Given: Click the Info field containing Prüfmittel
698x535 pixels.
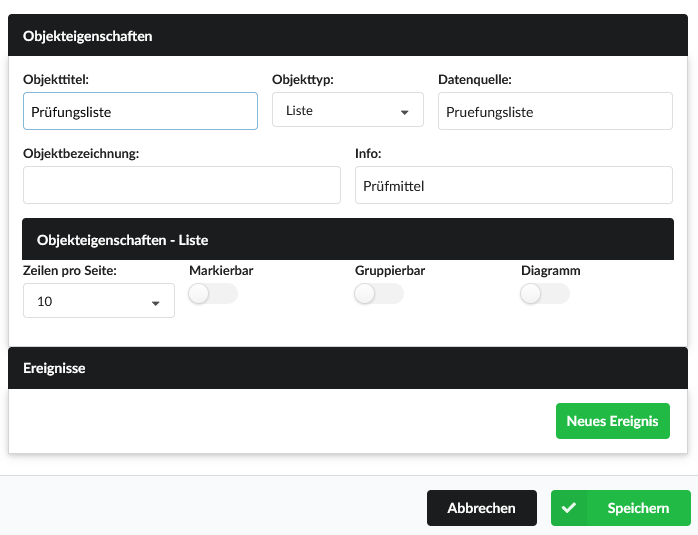Looking at the screenshot, I should [x=514, y=185].
